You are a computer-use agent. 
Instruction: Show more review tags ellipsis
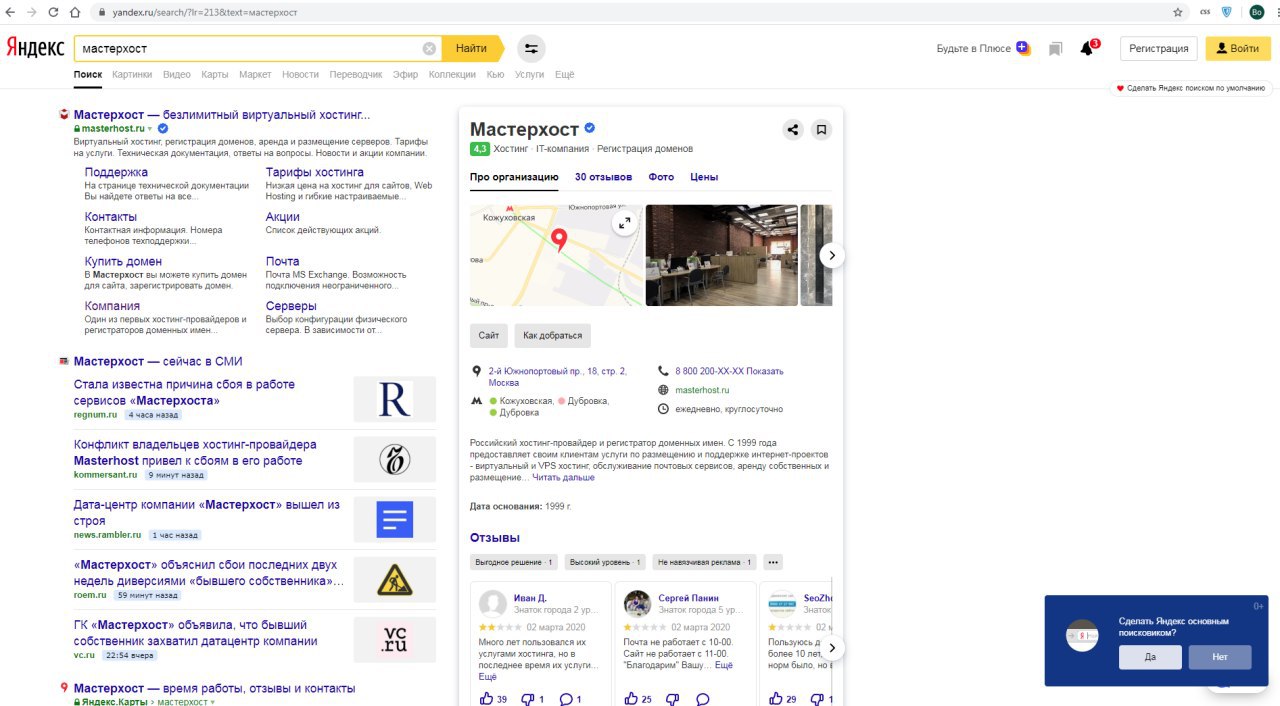click(x=773, y=562)
